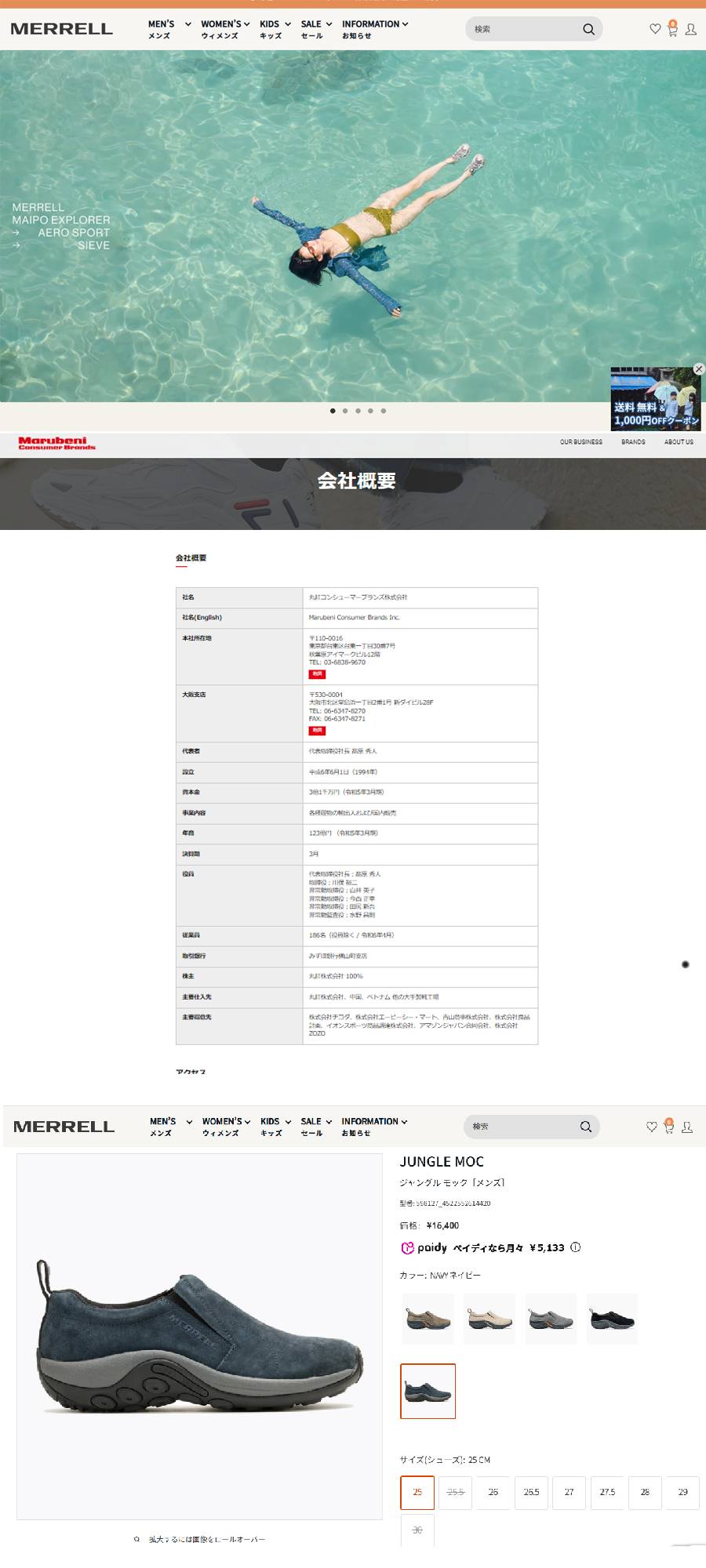Choose shoe size 29
This screenshot has height=1568, width=706.
[x=682, y=1492]
